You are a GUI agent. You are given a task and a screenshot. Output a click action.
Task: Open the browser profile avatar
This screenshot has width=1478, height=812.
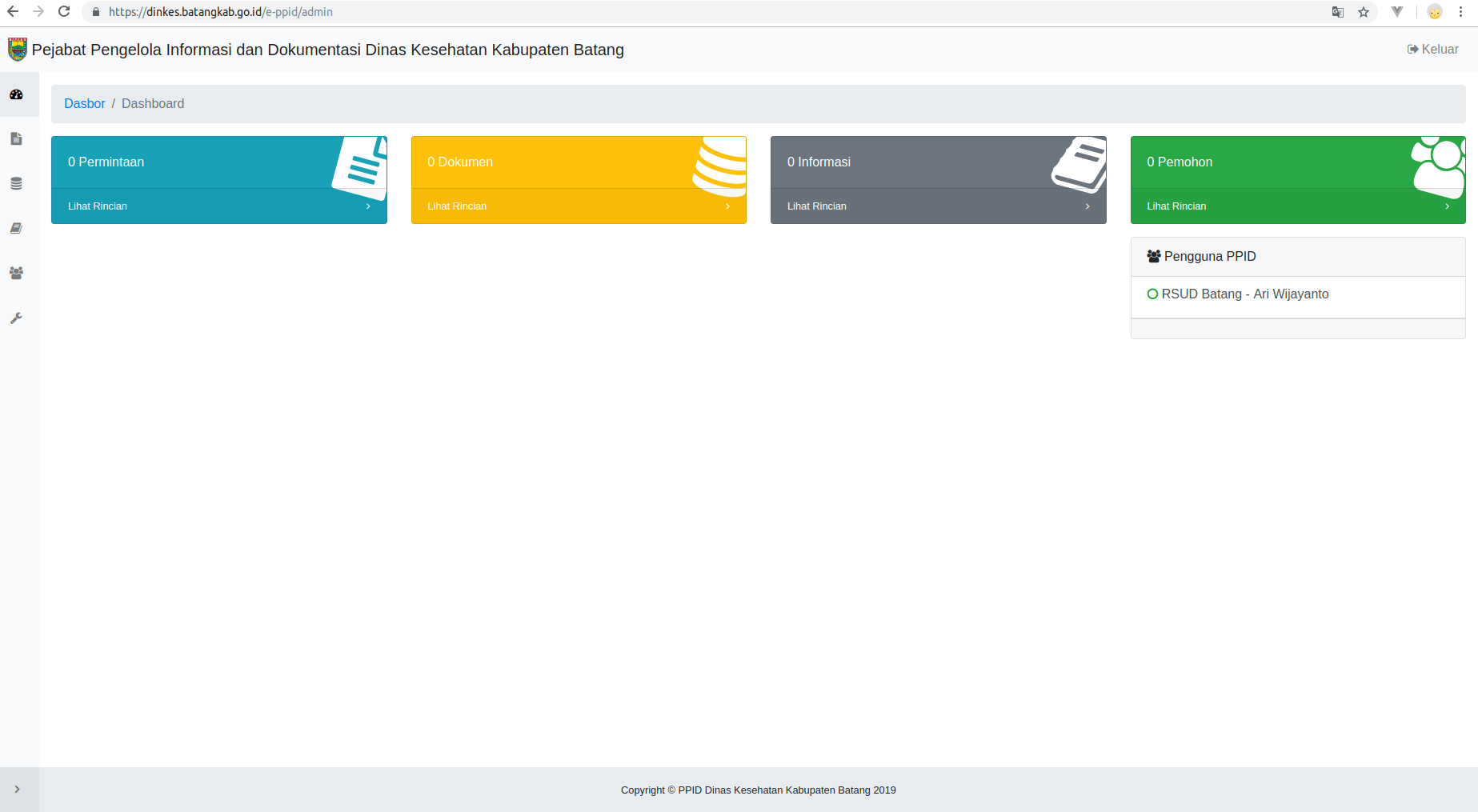pyautogui.click(x=1435, y=12)
